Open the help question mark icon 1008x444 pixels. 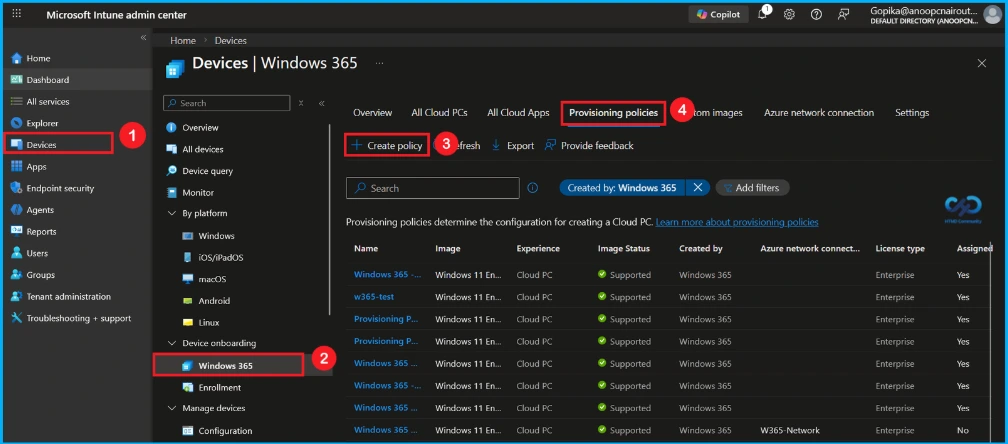coord(816,14)
